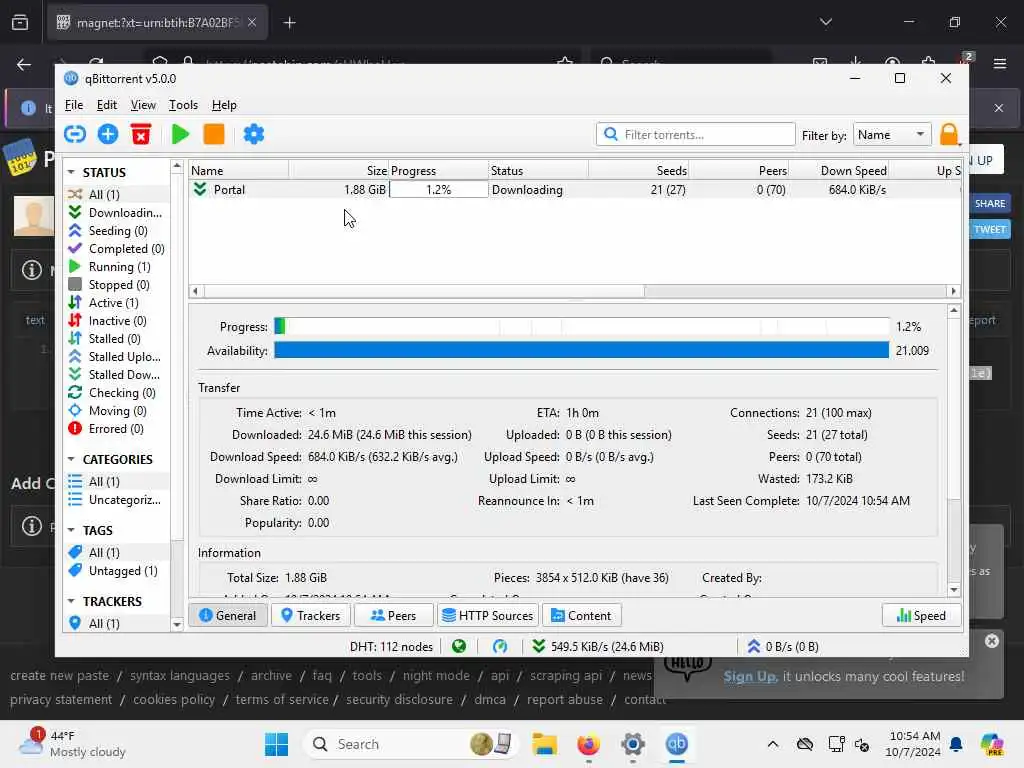Open the Edit menu
This screenshot has height=768, width=1024.
(106, 105)
